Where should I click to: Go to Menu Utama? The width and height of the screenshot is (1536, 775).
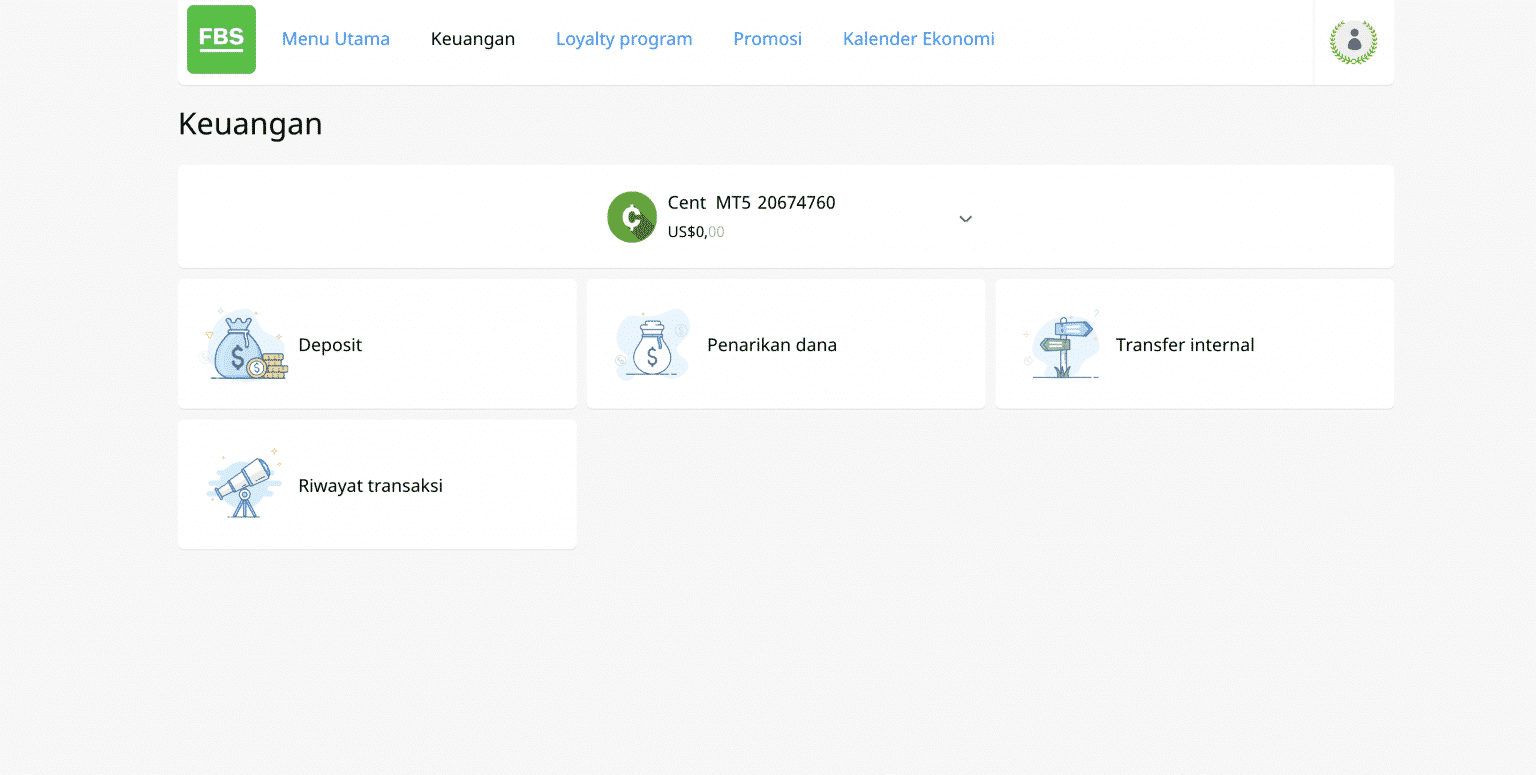[336, 39]
